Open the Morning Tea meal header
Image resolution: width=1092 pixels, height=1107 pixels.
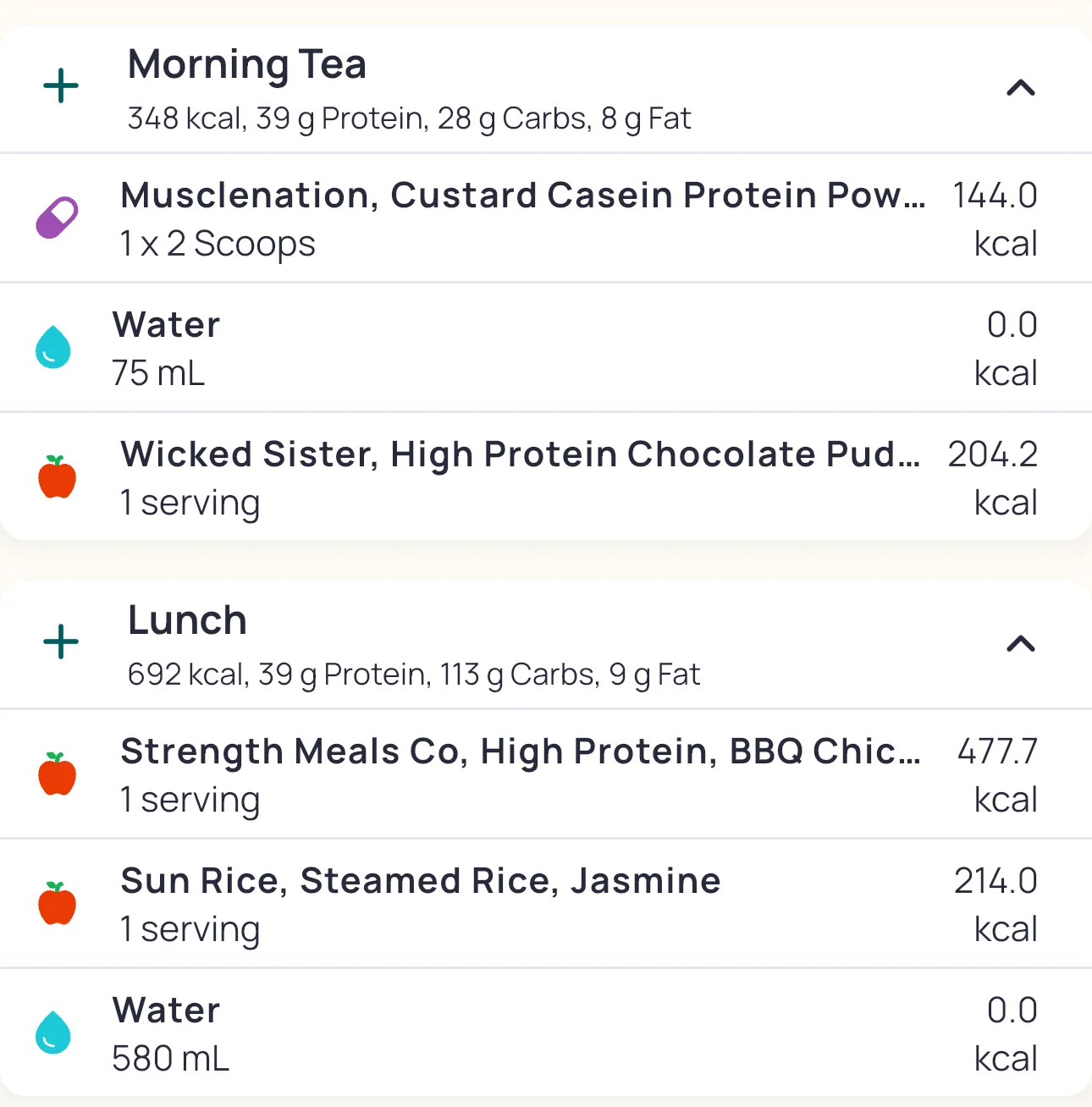point(247,64)
